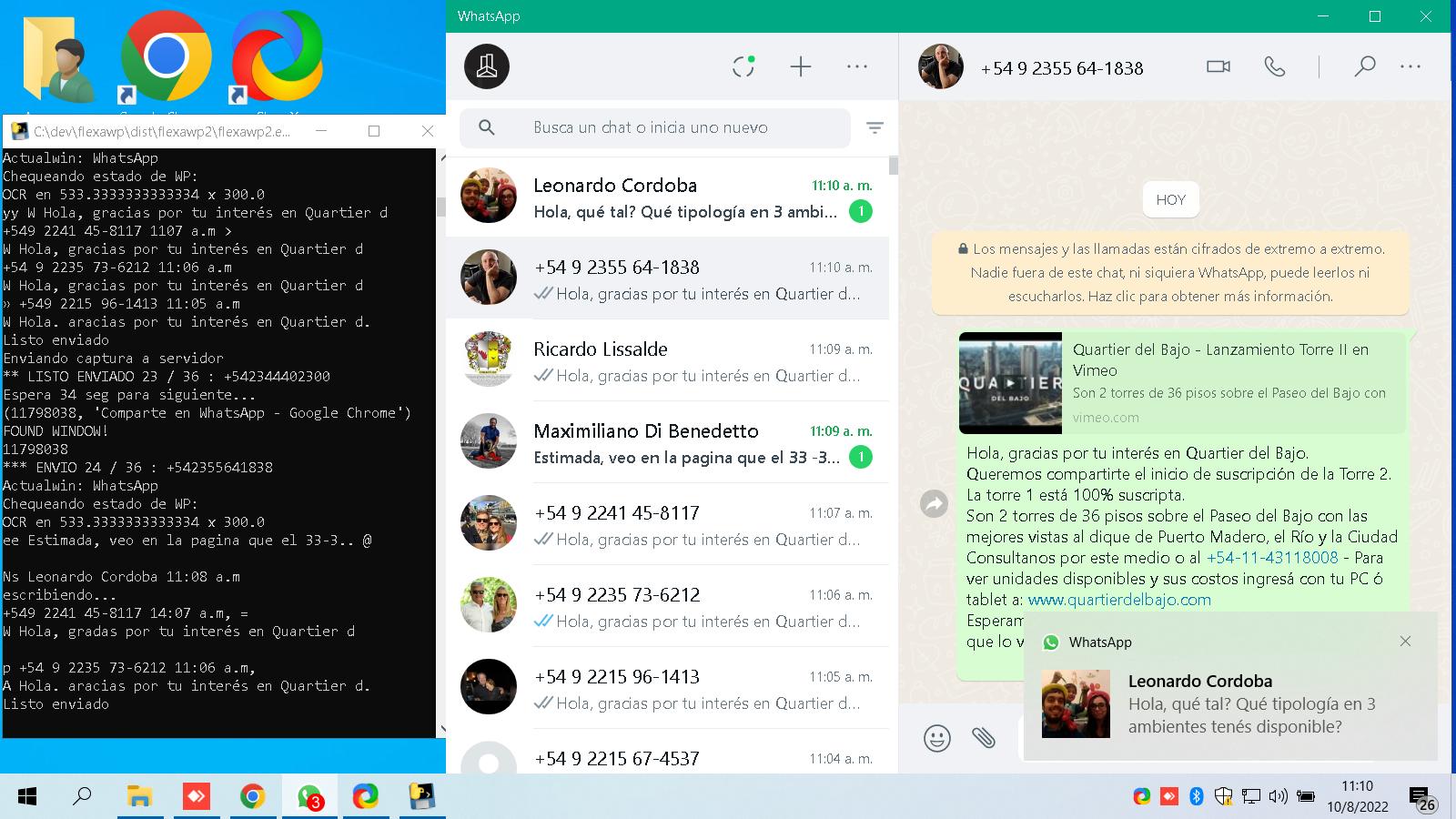Open chat with +54 9 2215 67-4537
This screenshot has height=819, width=1456.
[x=667, y=752]
